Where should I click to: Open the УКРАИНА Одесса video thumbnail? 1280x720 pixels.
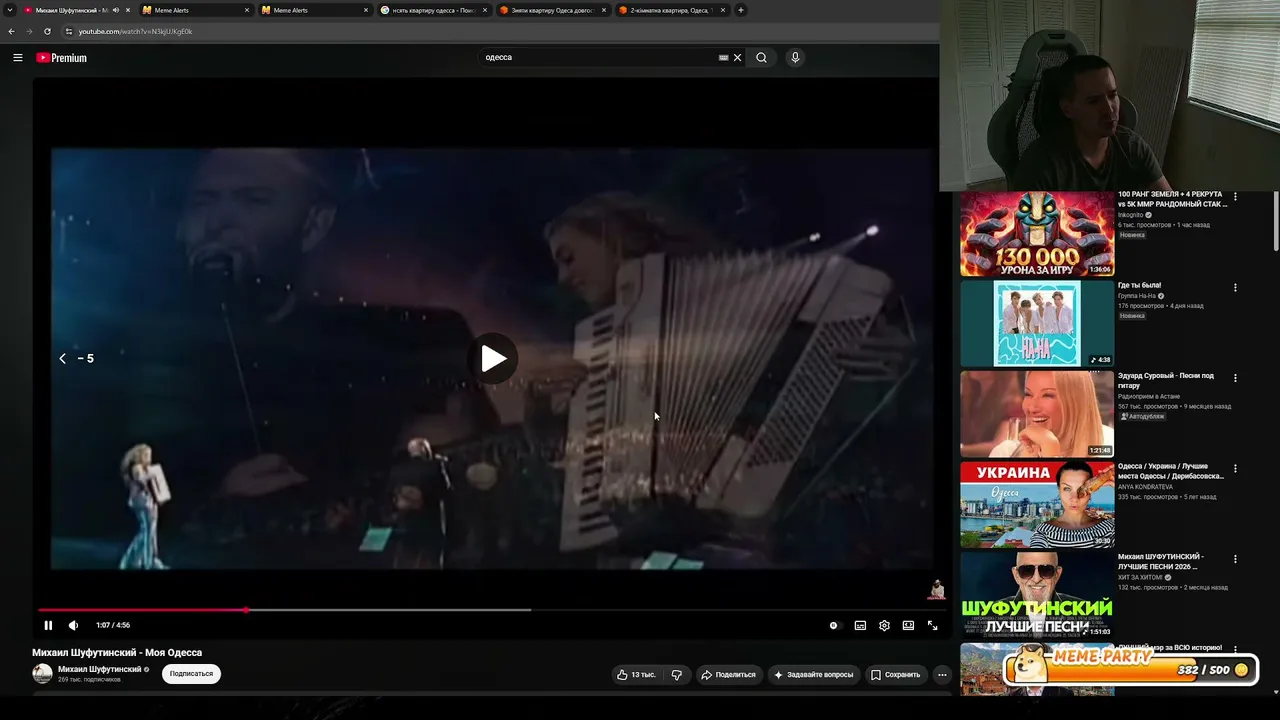[1037, 504]
